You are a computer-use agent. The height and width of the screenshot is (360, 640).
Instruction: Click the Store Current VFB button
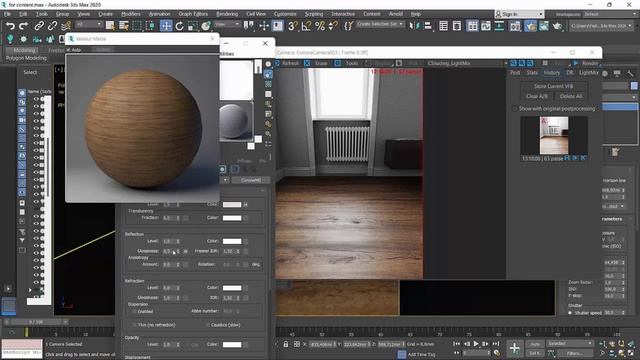pos(553,86)
